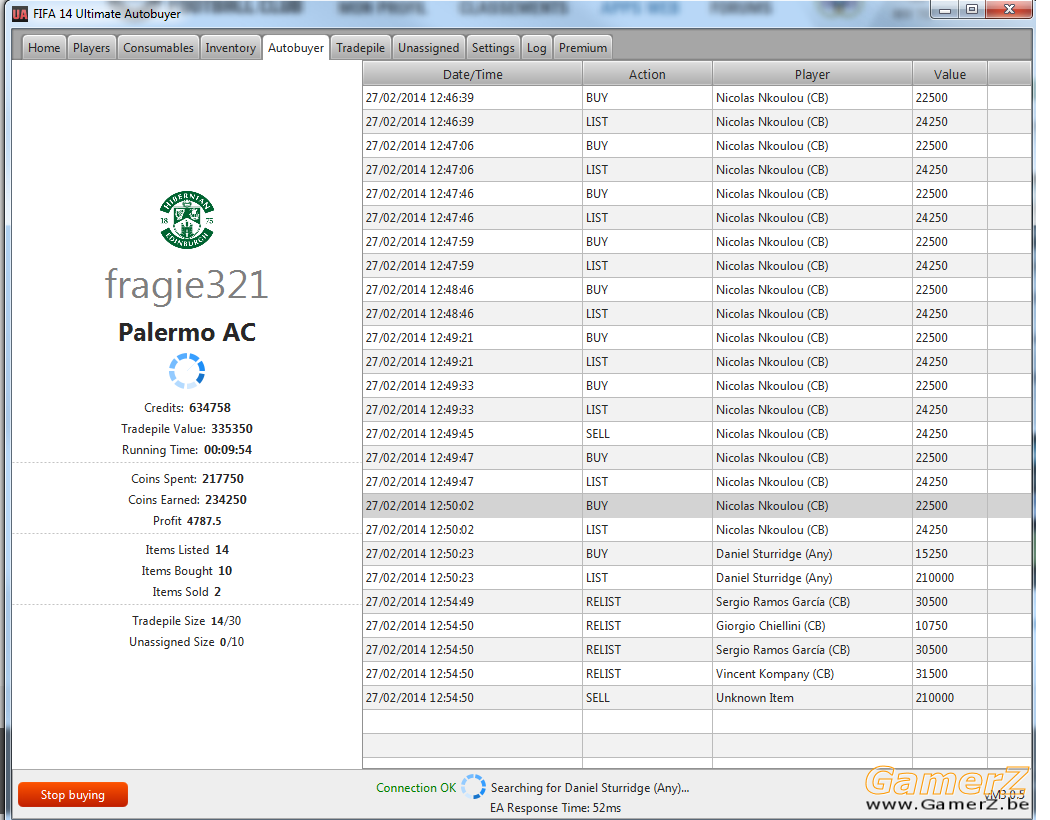1050x820 pixels.
Task: Click the Running Time 00:09:54
Action: coord(228,450)
